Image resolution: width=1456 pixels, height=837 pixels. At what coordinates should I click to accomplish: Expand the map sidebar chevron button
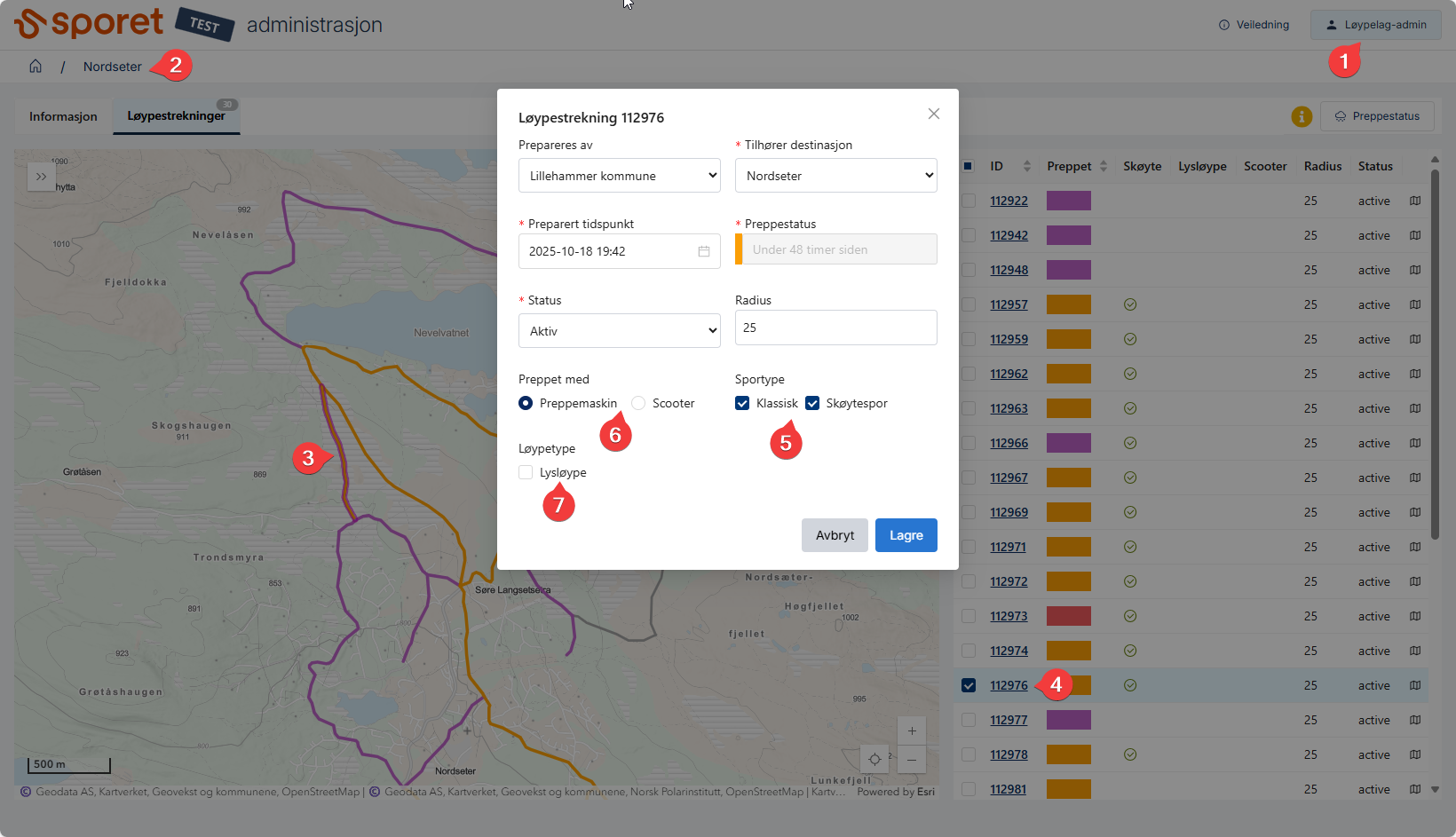click(x=41, y=177)
